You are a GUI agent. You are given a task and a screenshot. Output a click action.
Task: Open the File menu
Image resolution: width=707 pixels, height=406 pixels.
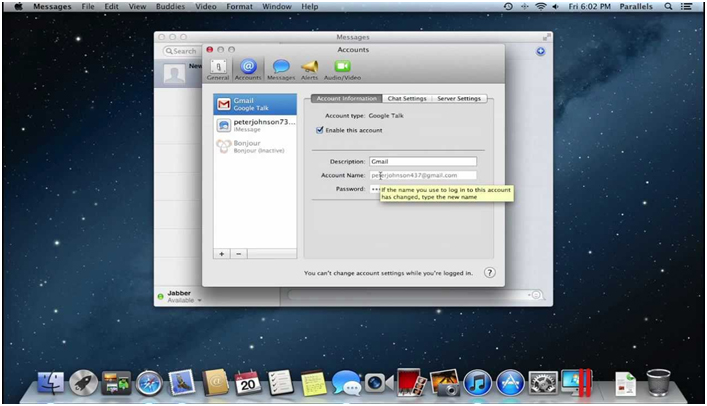coord(88,6)
